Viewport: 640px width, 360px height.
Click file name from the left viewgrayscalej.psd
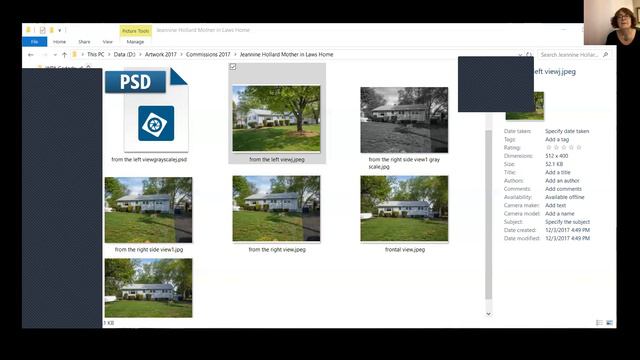coord(149,160)
